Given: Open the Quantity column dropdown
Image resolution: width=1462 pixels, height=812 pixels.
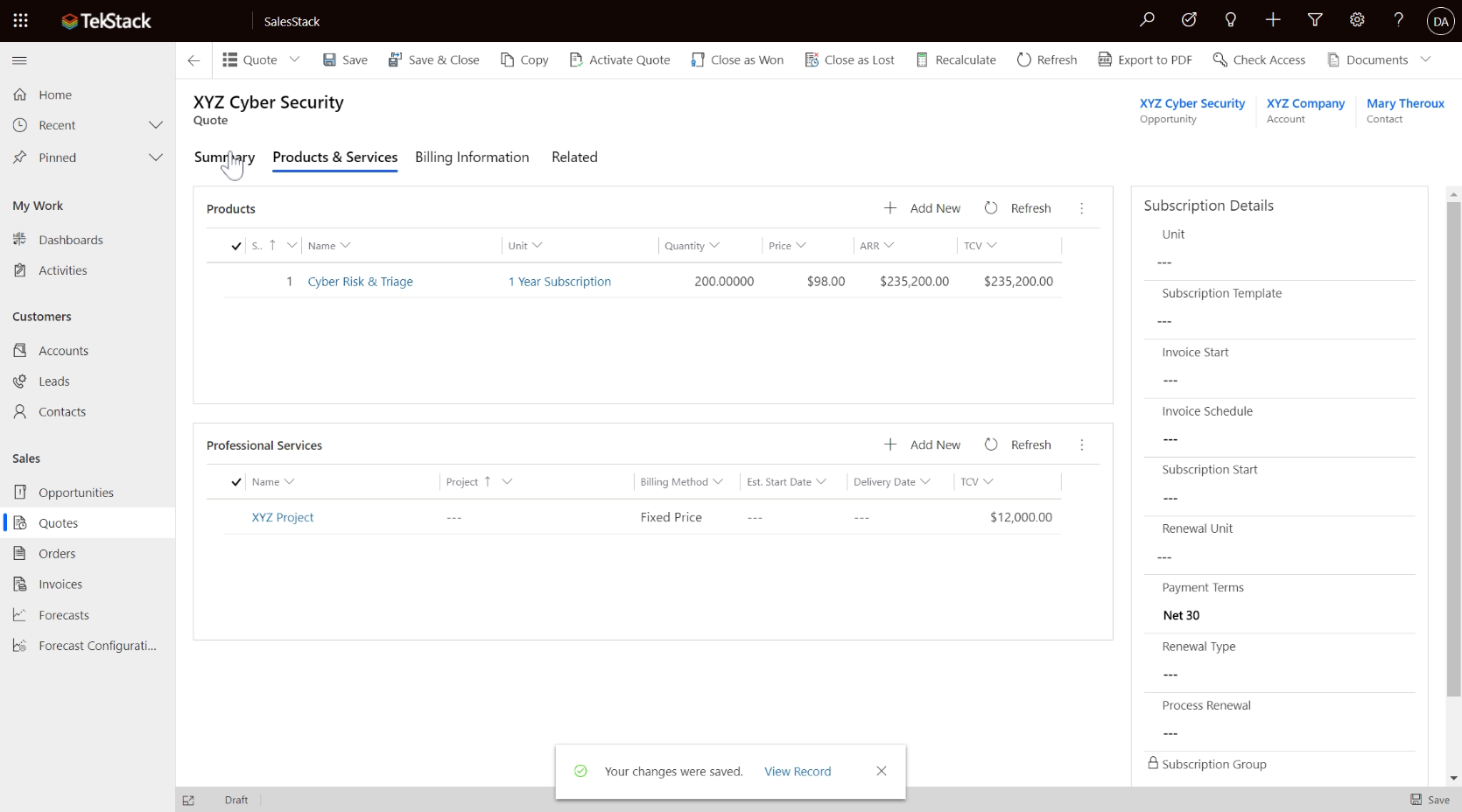Looking at the screenshot, I should [x=714, y=246].
